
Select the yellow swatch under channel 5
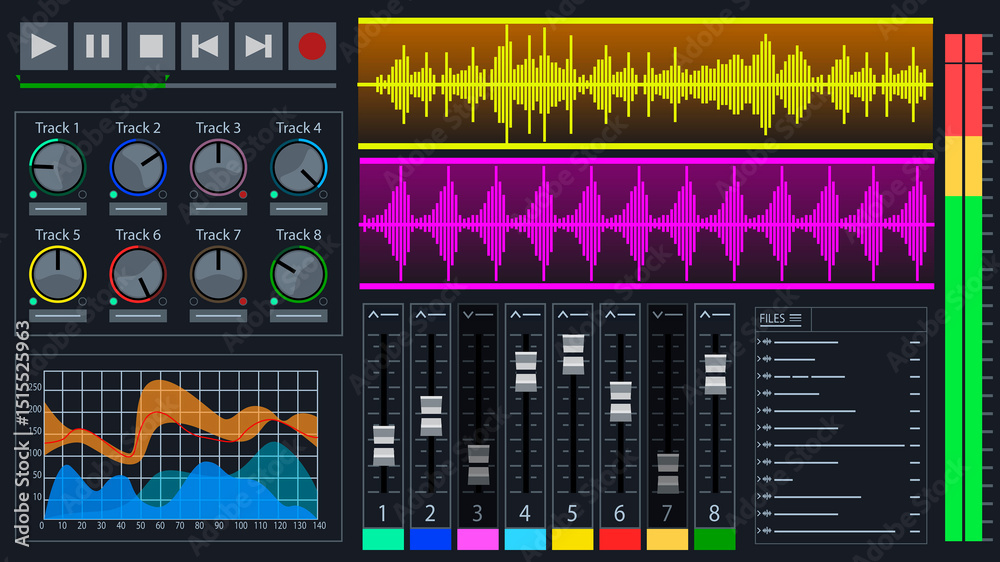pyautogui.click(x=573, y=539)
